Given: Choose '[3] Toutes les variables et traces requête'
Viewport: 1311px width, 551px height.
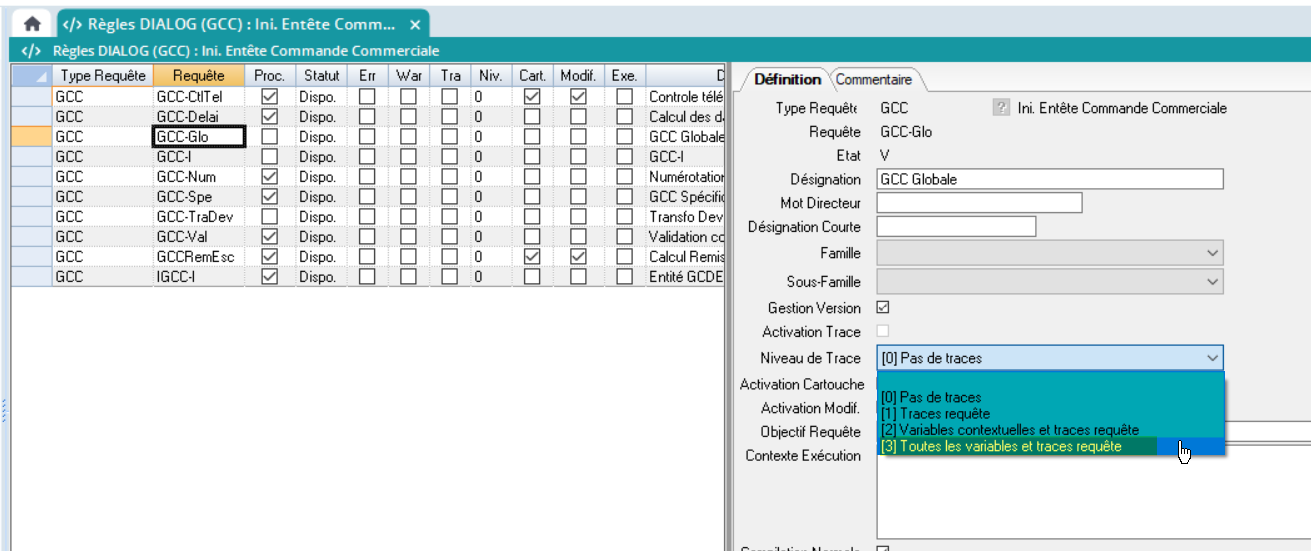Looking at the screenshot, I should (1000, 446).
